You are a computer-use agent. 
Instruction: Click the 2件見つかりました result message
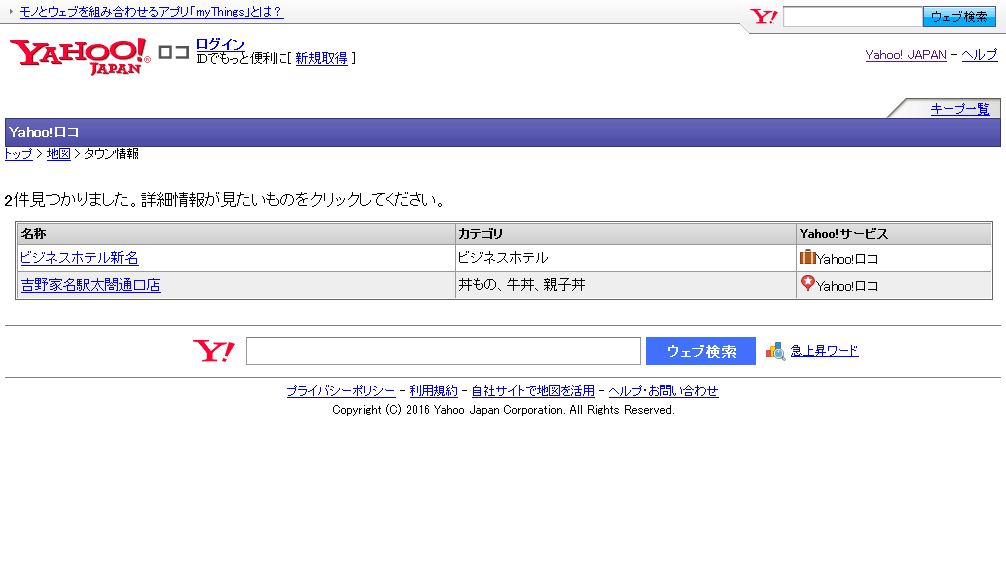pos(225,200)
